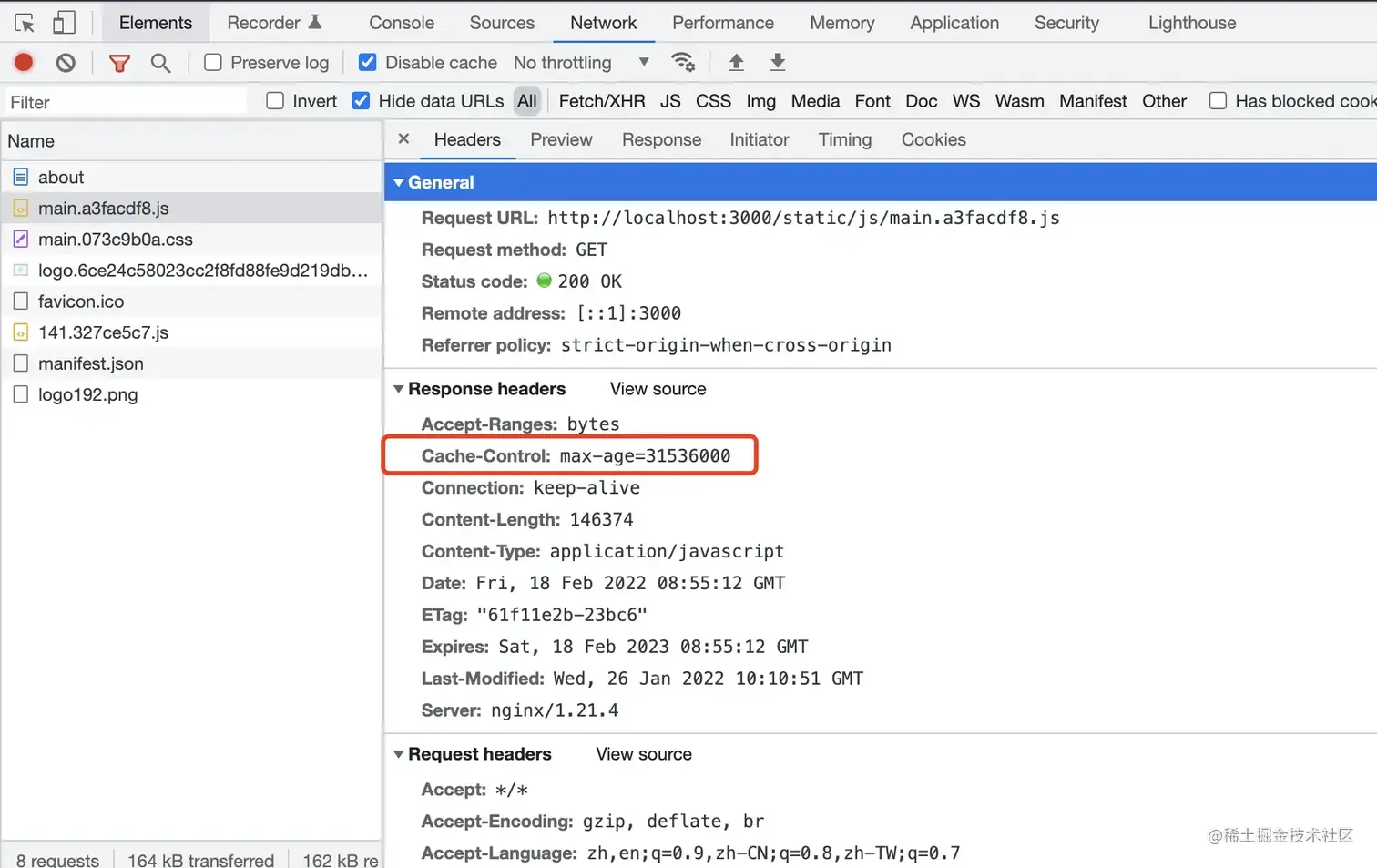
Task: Switch to the Console tab
Action: click(402, 23)
